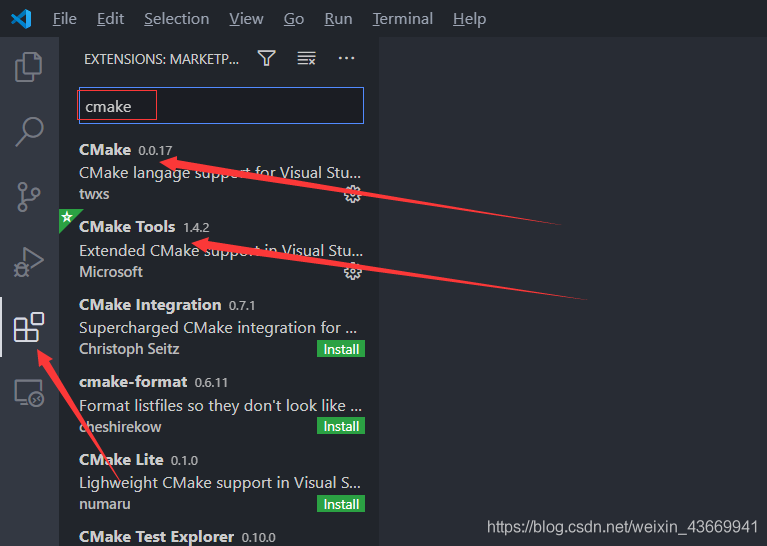767x546 pixels.
Task: Open the Source Control view
Action: pyautogui.click(x=29, y=197)
